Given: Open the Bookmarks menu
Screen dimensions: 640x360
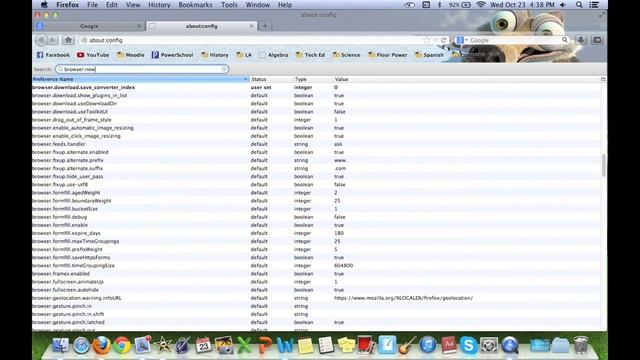Looking at the screenshot, I should point(195,5).
